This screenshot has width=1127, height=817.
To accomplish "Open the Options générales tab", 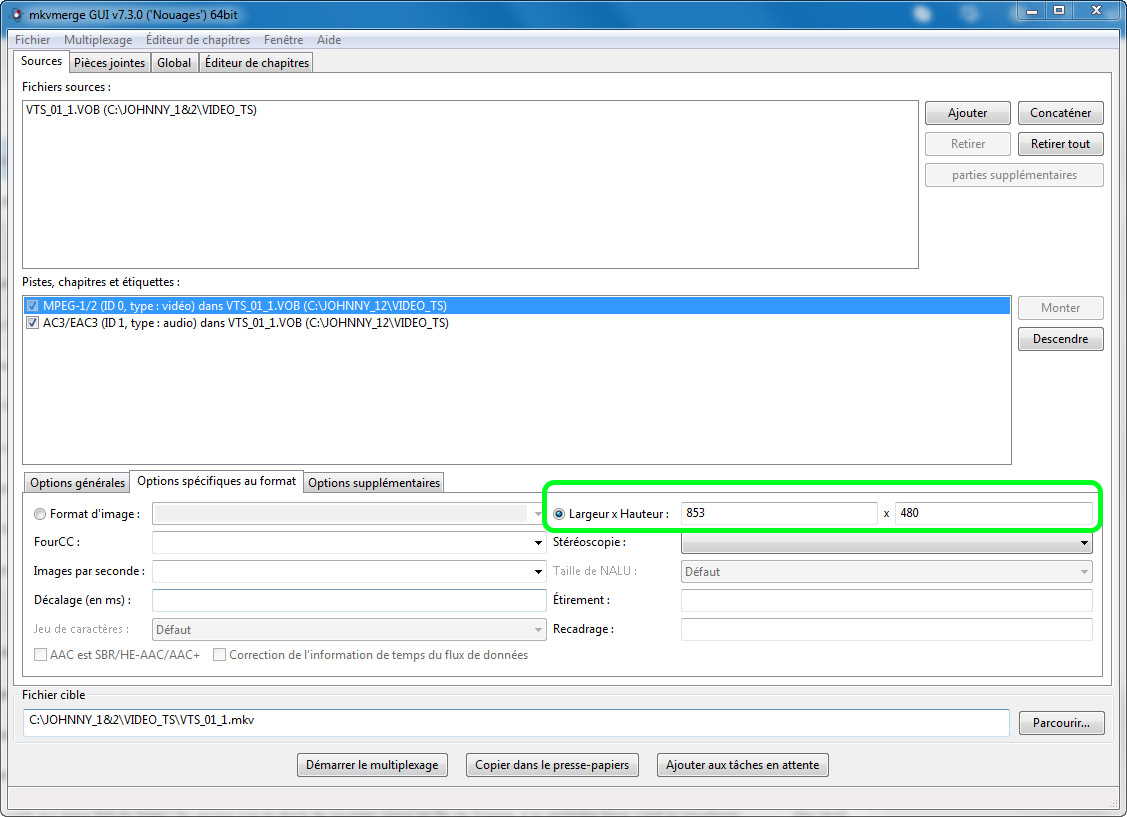I will [77, 483].
